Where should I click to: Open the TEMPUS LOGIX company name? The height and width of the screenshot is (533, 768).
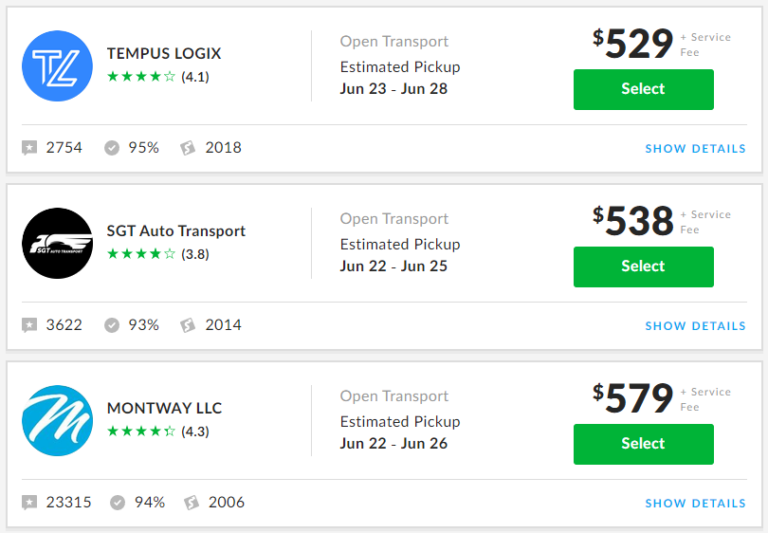point(164,53)
